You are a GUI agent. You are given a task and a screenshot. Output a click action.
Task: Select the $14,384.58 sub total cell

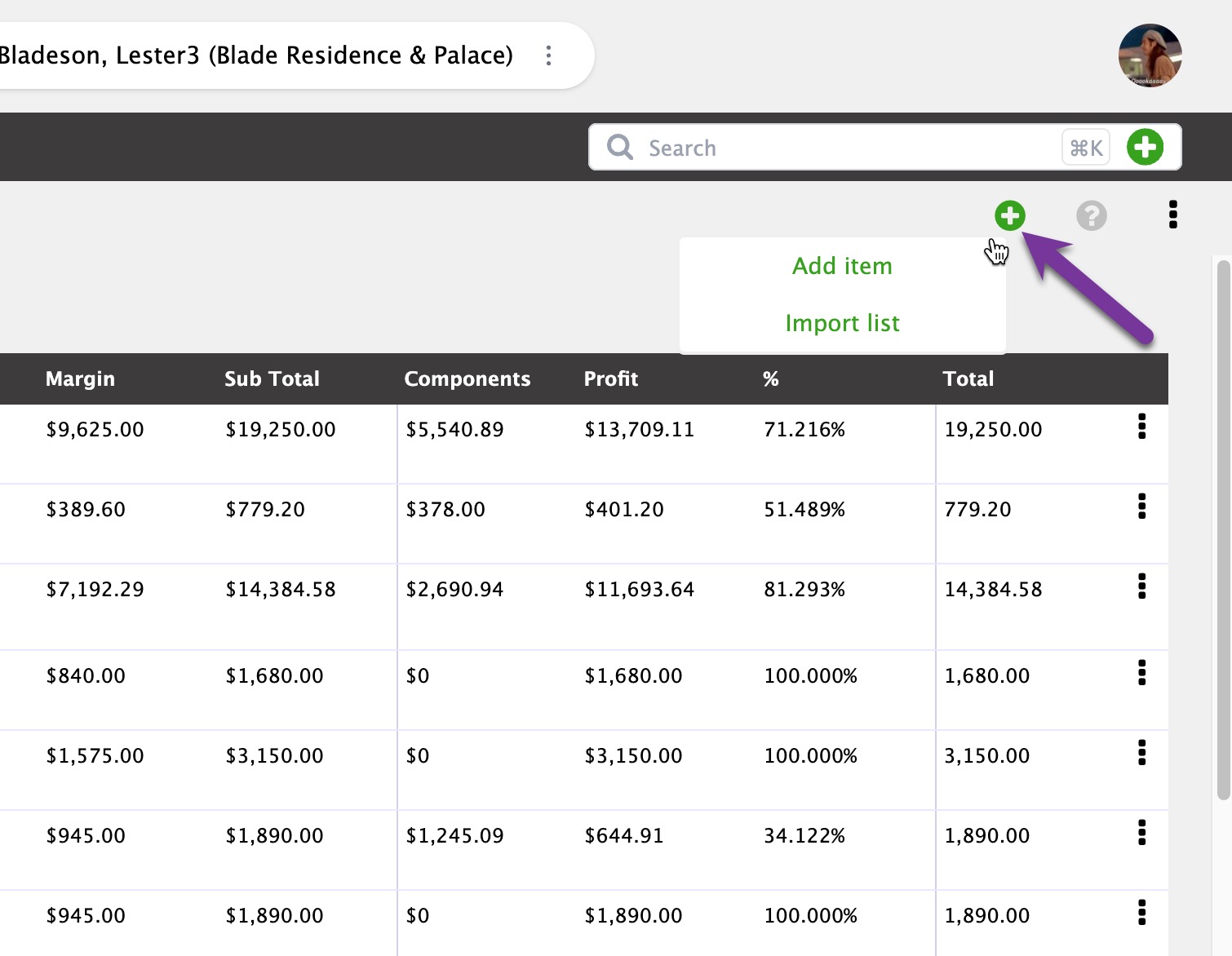(281, 589)
